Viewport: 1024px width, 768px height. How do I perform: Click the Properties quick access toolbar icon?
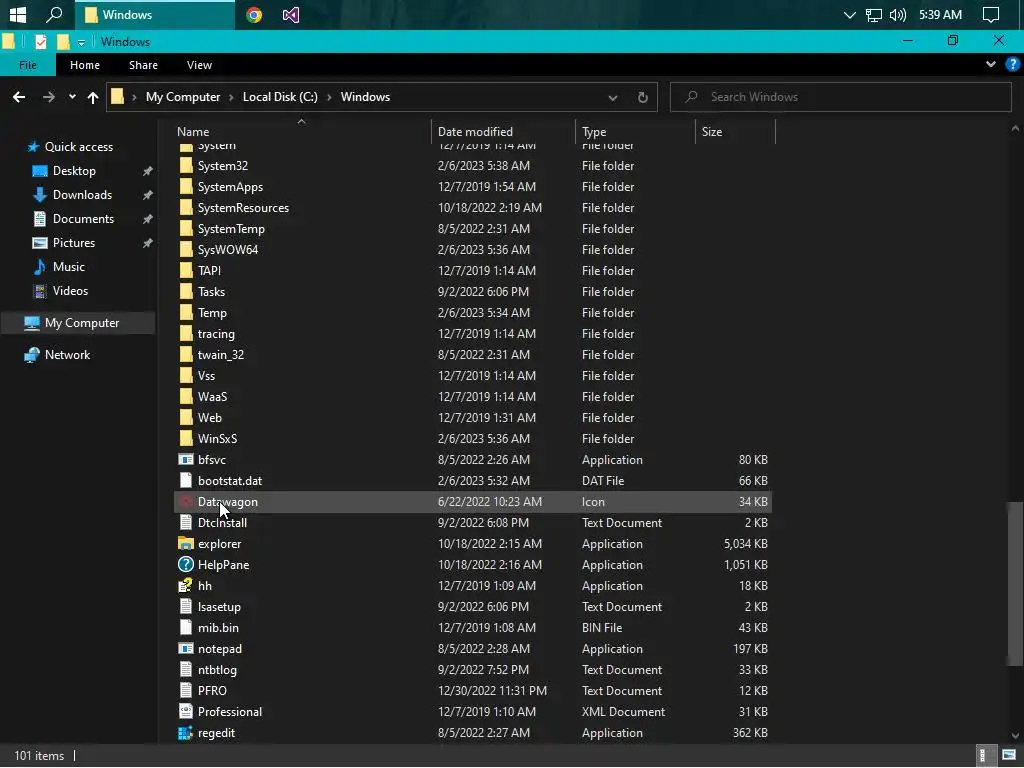pyautogui.click(x=40, y=42)
